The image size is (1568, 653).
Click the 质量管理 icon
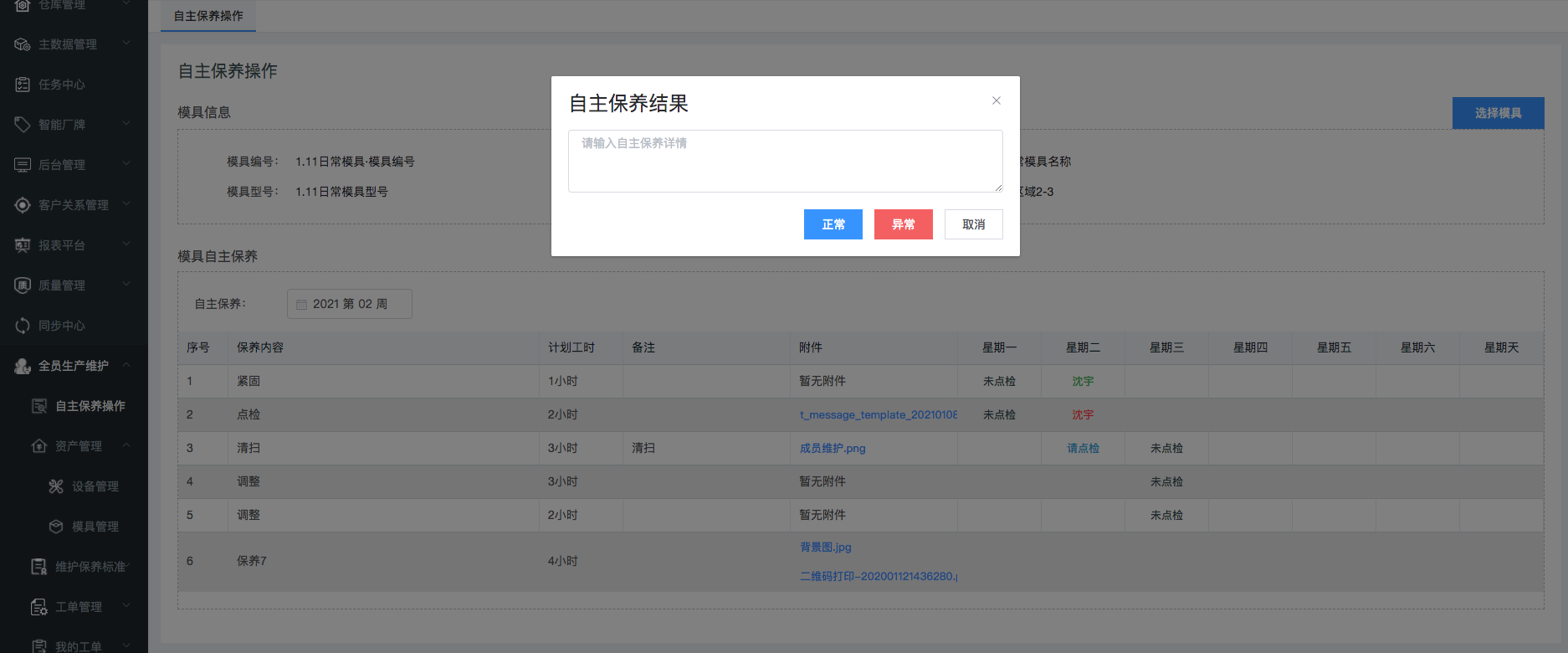coord(23,285)
